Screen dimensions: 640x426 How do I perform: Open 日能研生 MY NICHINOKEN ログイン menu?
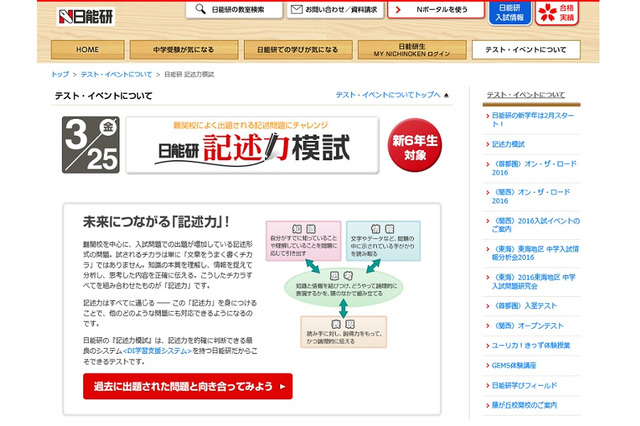412,50
